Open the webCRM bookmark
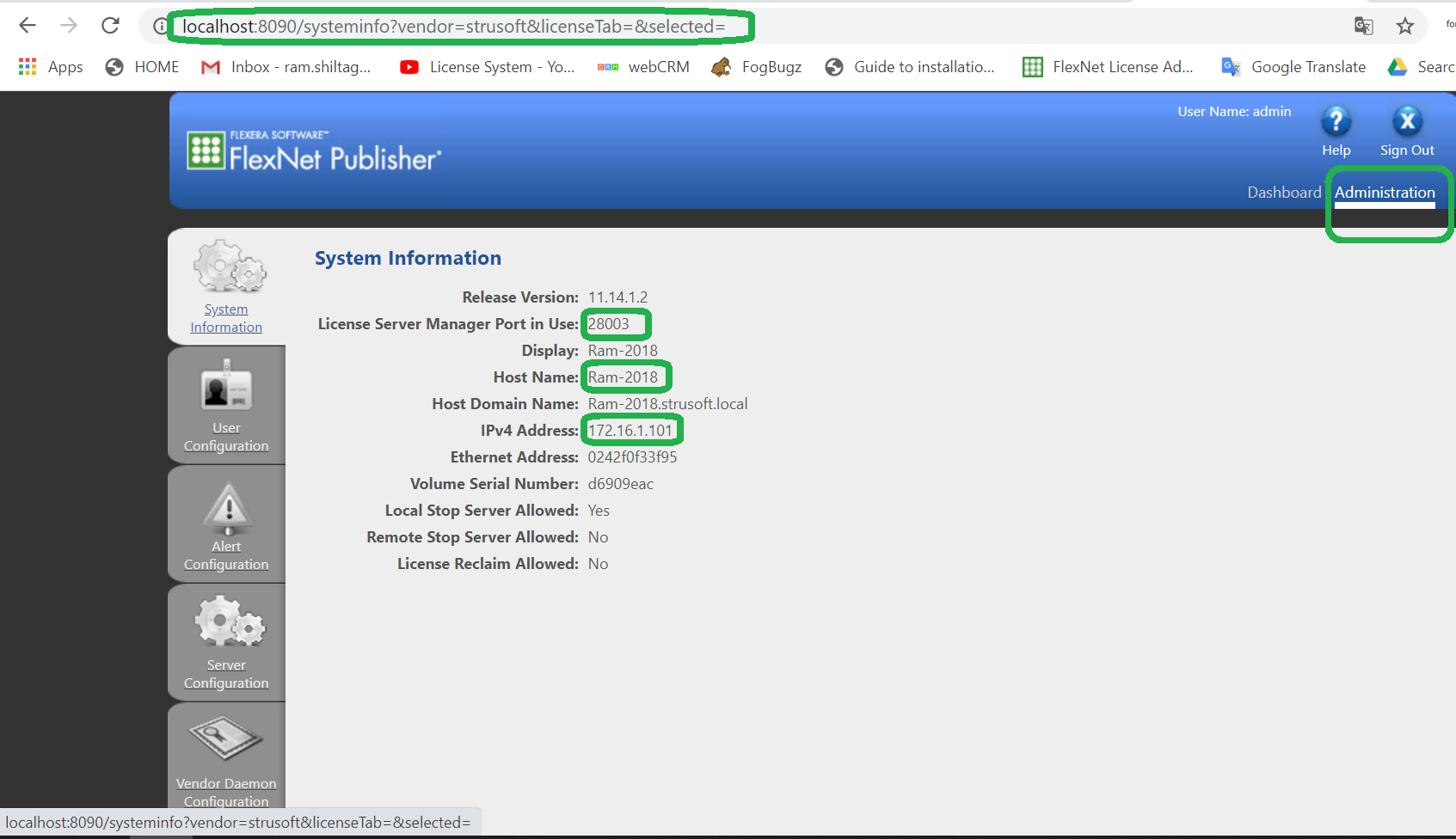Screen dimensions: 1456x839 [643, 66]
